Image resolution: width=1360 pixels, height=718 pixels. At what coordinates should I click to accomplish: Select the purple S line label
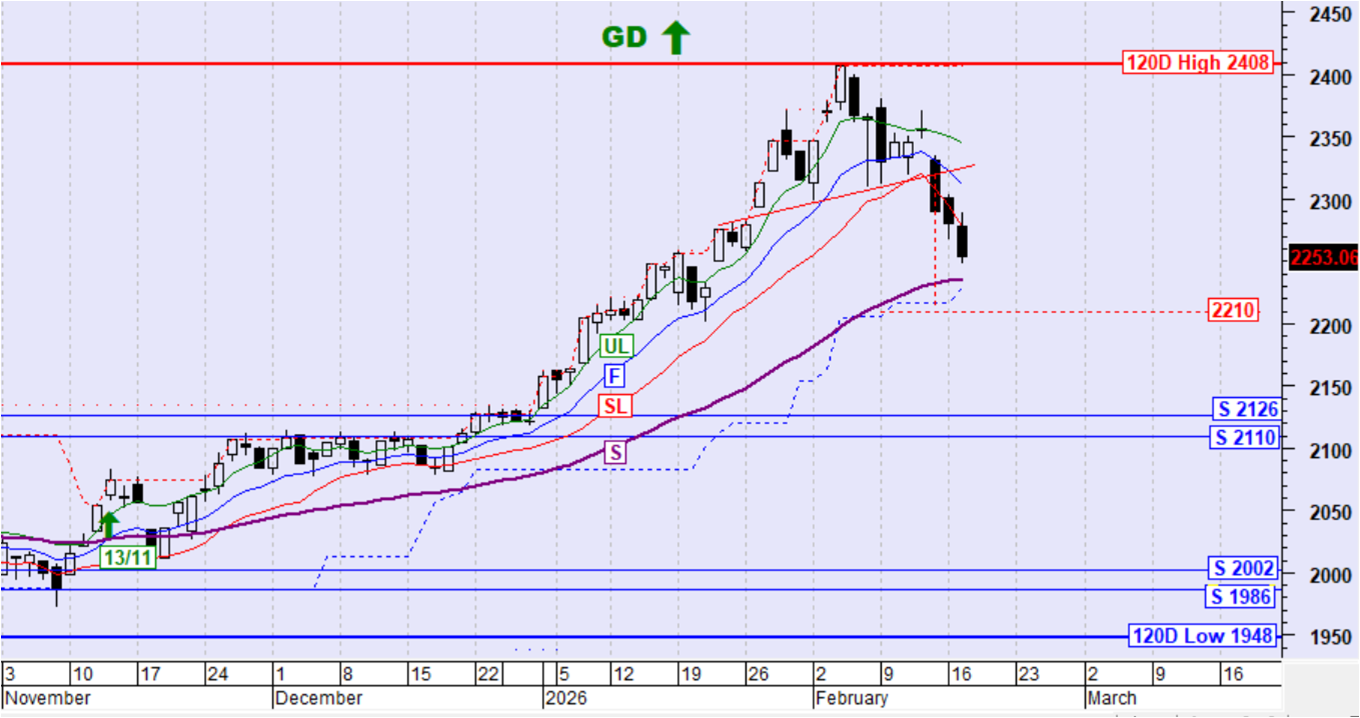point(616,452)
